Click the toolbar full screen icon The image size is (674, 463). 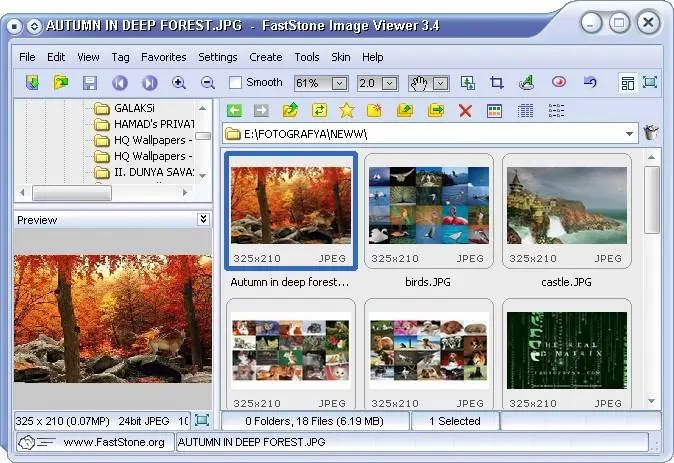(649, 82)
